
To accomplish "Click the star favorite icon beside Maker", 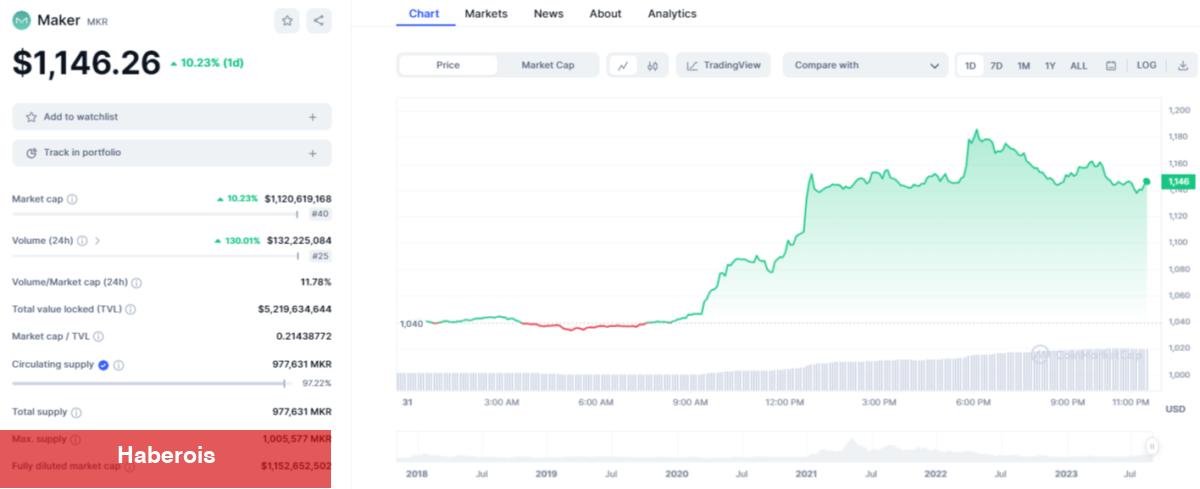I will pyautogui.click(x=287, y=20).
